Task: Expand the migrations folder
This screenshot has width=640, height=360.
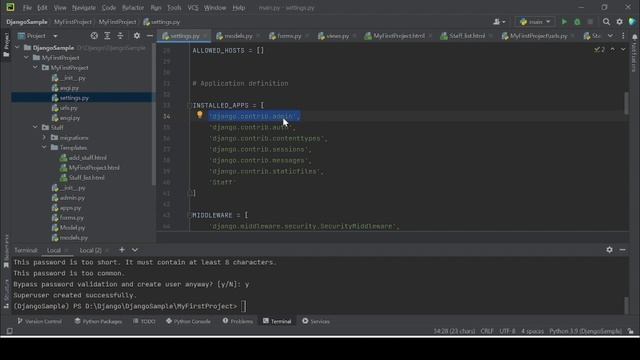Action: click(44, 138)
